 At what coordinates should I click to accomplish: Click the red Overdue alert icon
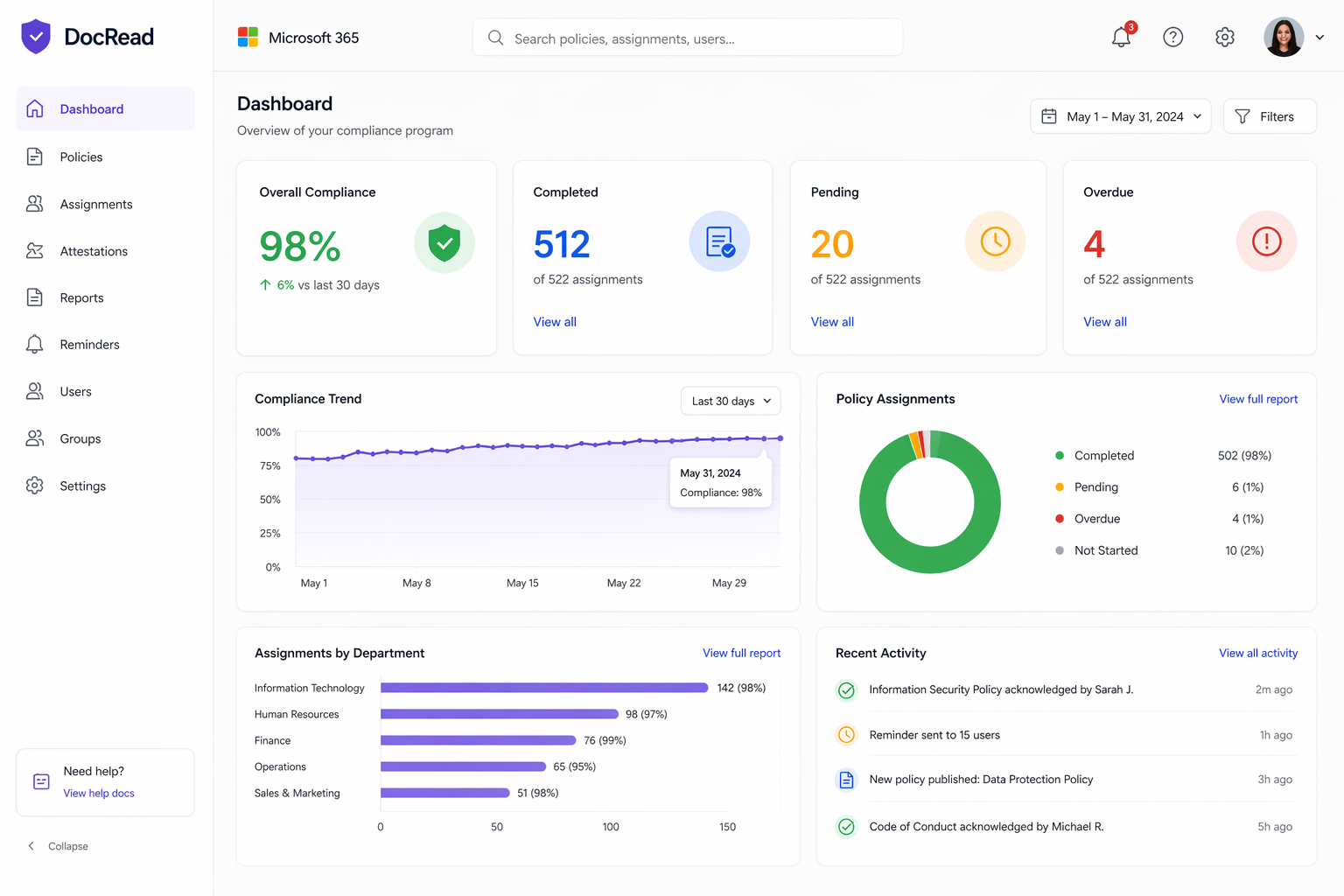[1266, 241]
